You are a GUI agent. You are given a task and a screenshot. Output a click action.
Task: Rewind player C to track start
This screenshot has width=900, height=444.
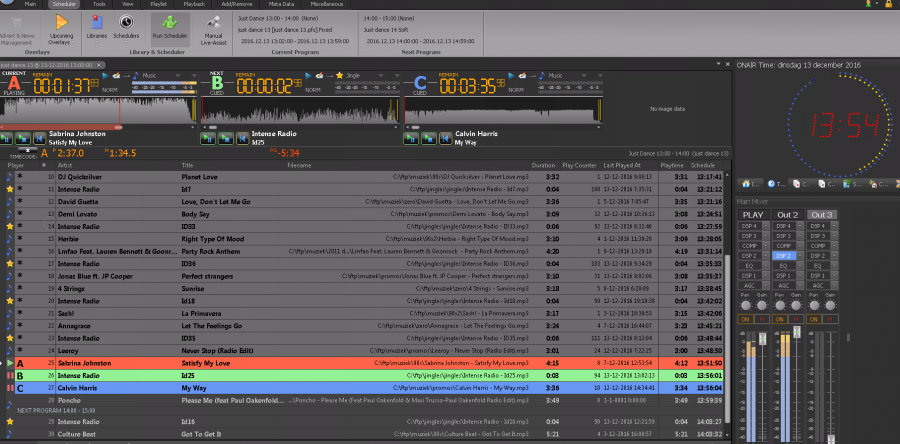(445, 138)
